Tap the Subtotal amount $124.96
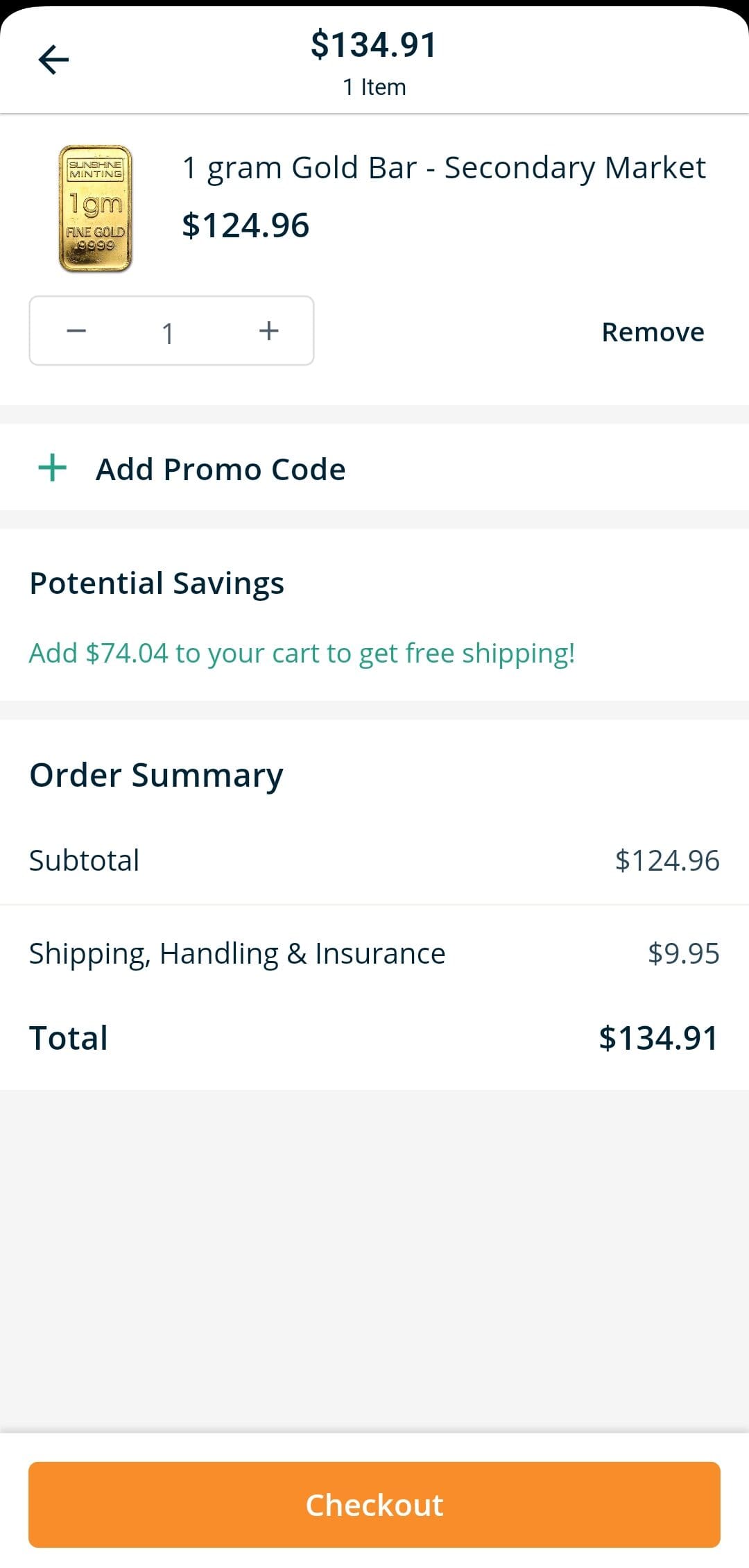 coord(666,860)
